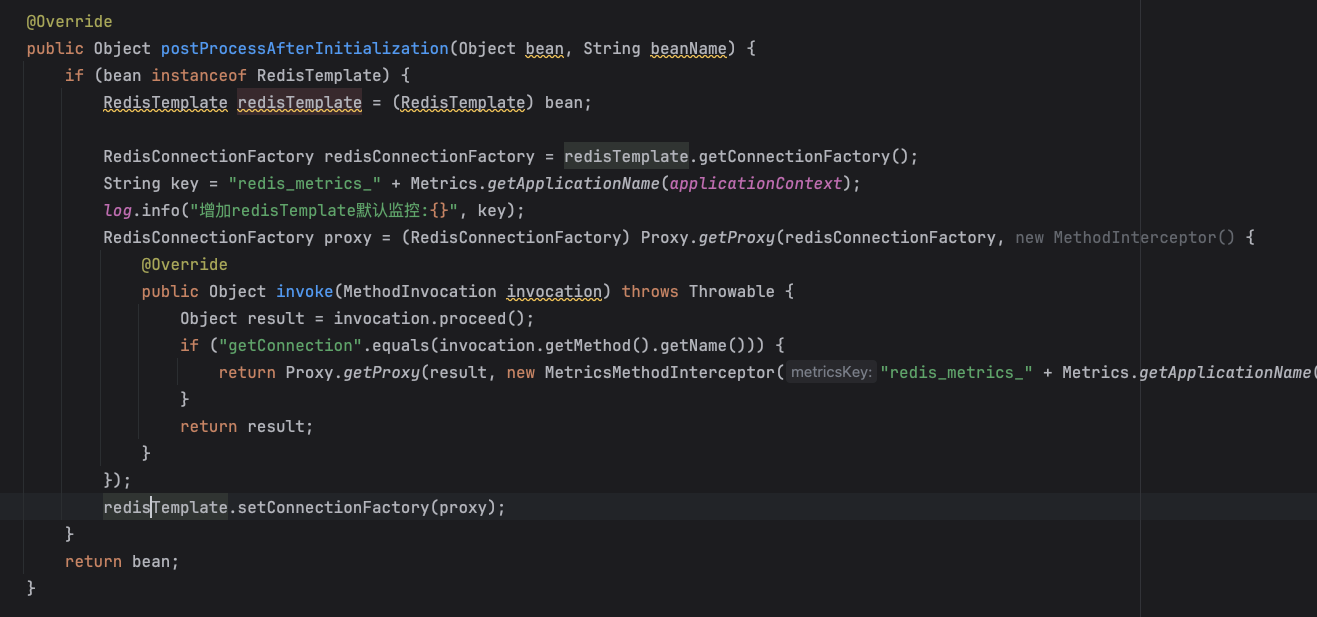Click the underlined redisTemplate variable declaration
The width and height of the screenshot is (1317, 617).
tap(299, 102)
